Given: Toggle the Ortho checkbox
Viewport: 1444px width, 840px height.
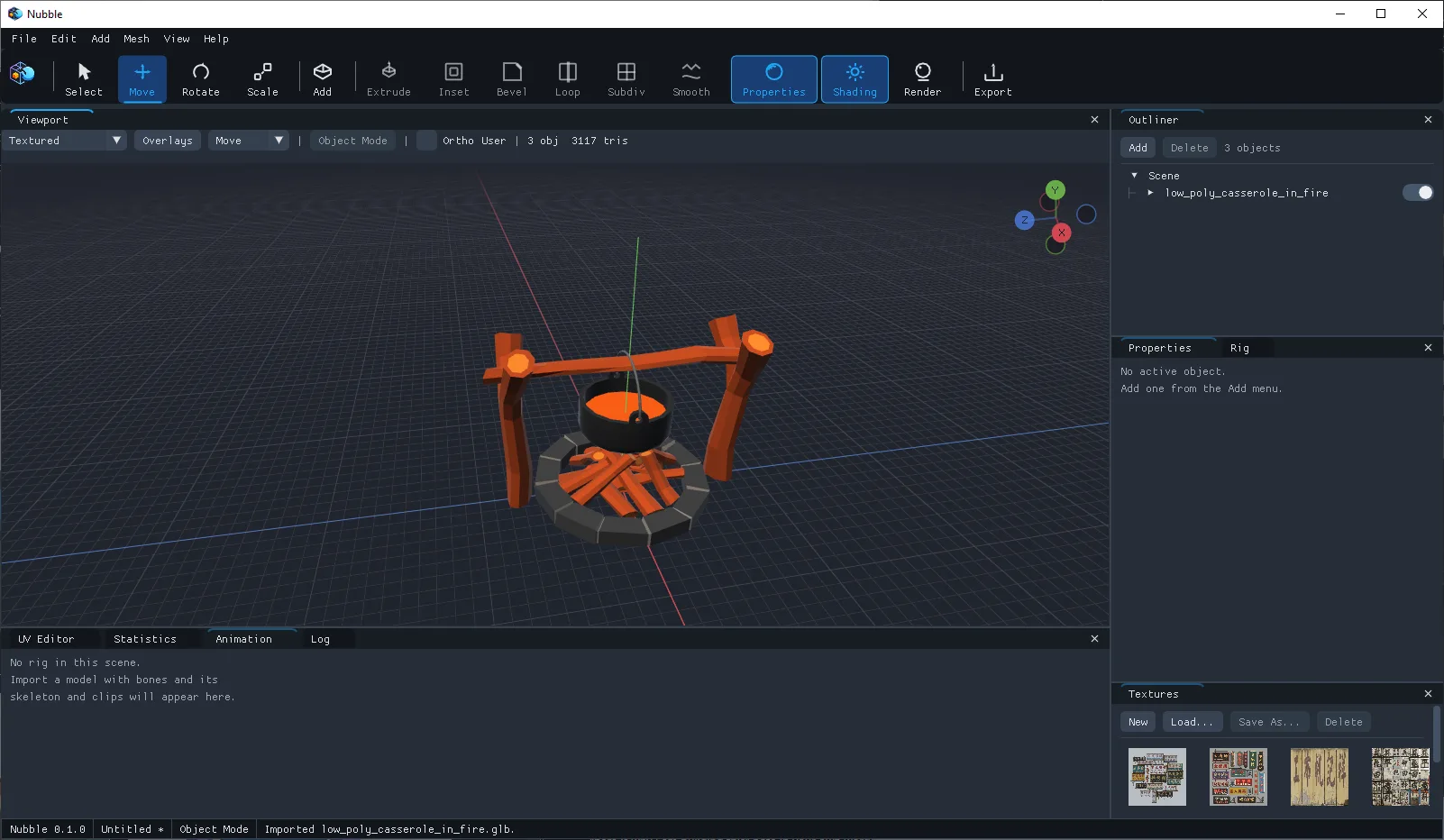Looking at the screenshot, I should pos(427,141).
